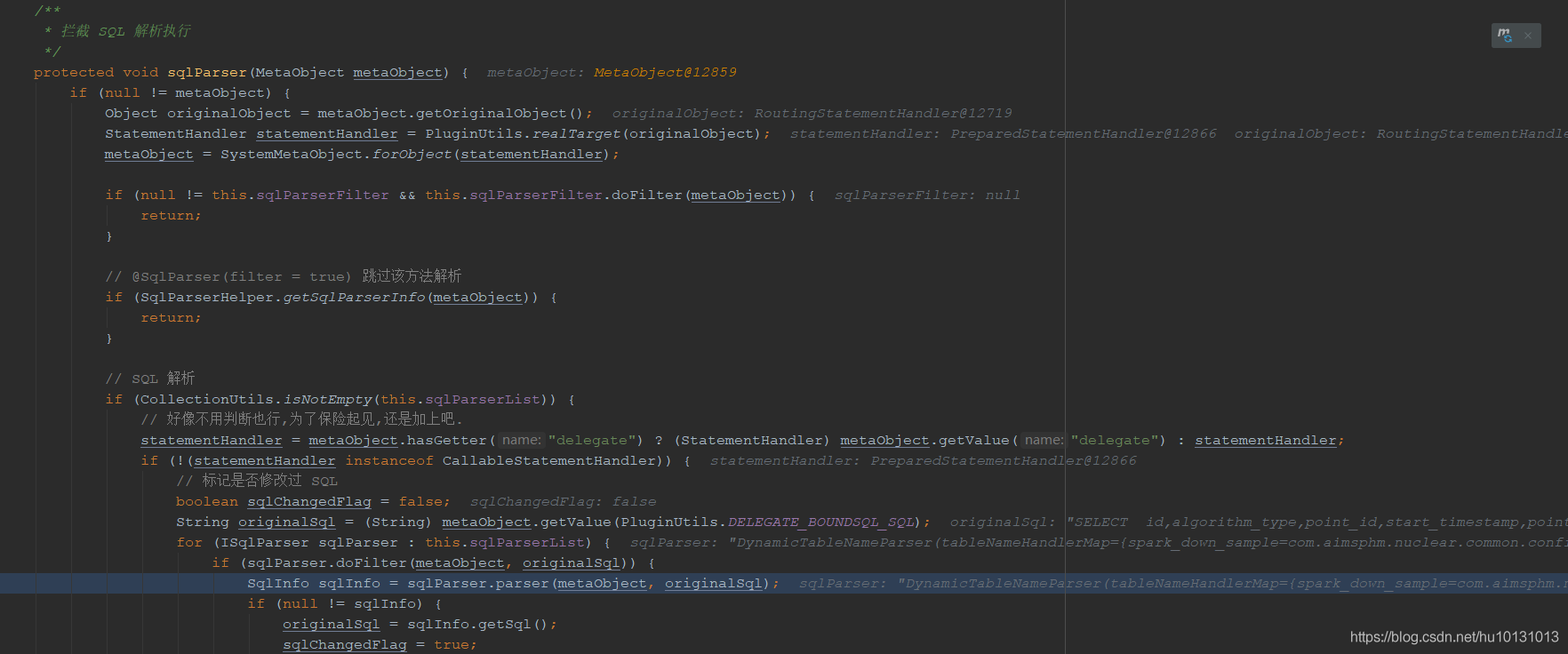Click the 'CollectionUtils' class name
Image resolution: width=1568 pixels, height=654 pixels.
pyautogui.click(x=207, y=400)
